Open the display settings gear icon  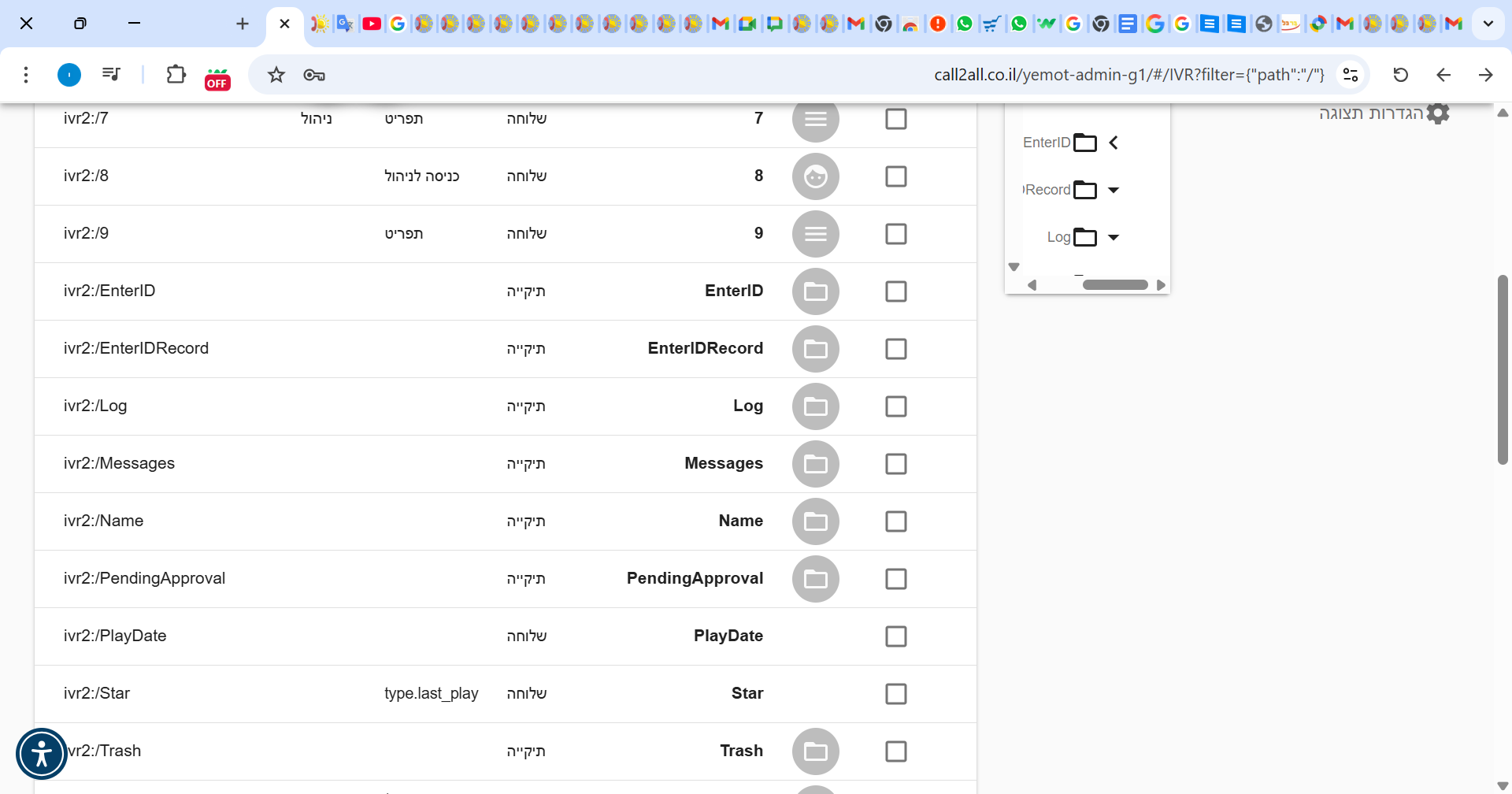pyautogui.click(x=1437, y=113)
